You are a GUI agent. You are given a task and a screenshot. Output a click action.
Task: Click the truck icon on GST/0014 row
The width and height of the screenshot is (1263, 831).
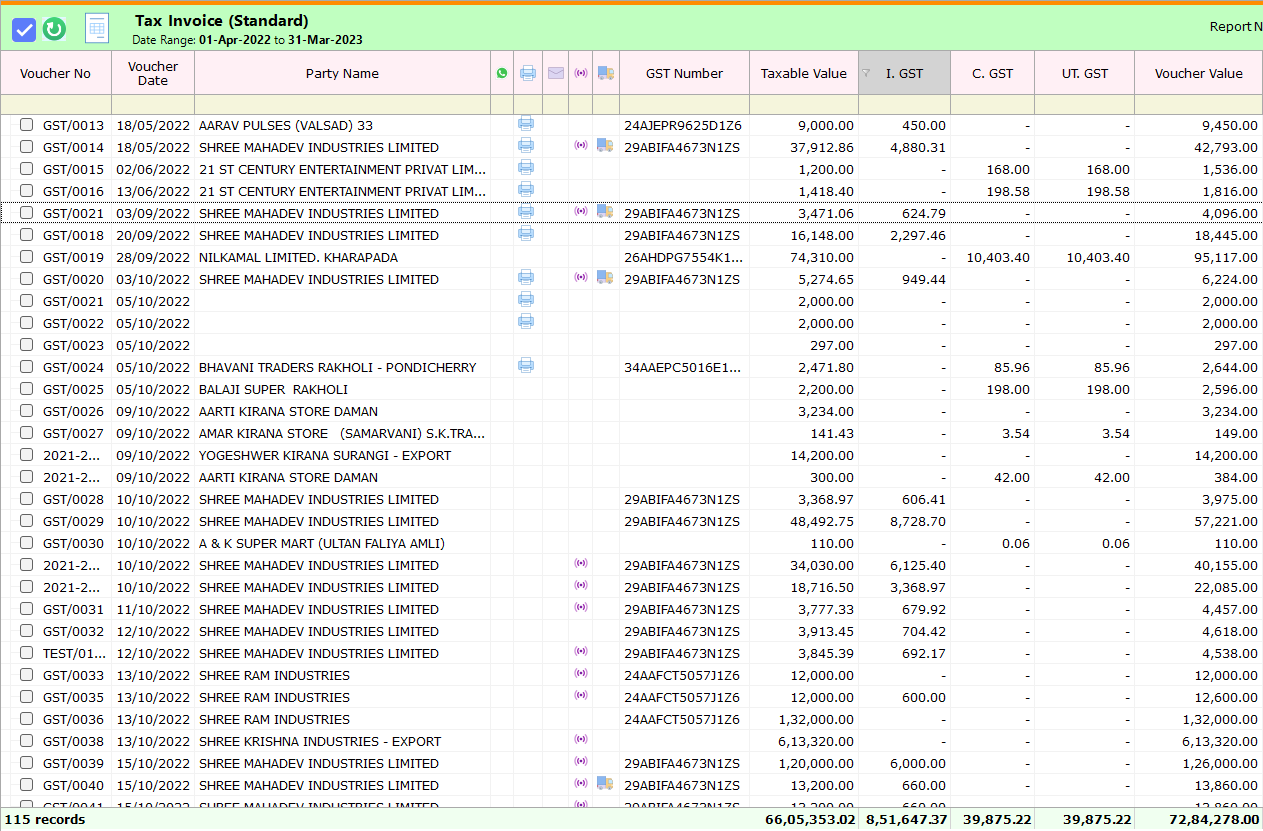click(x=605, y=145)
